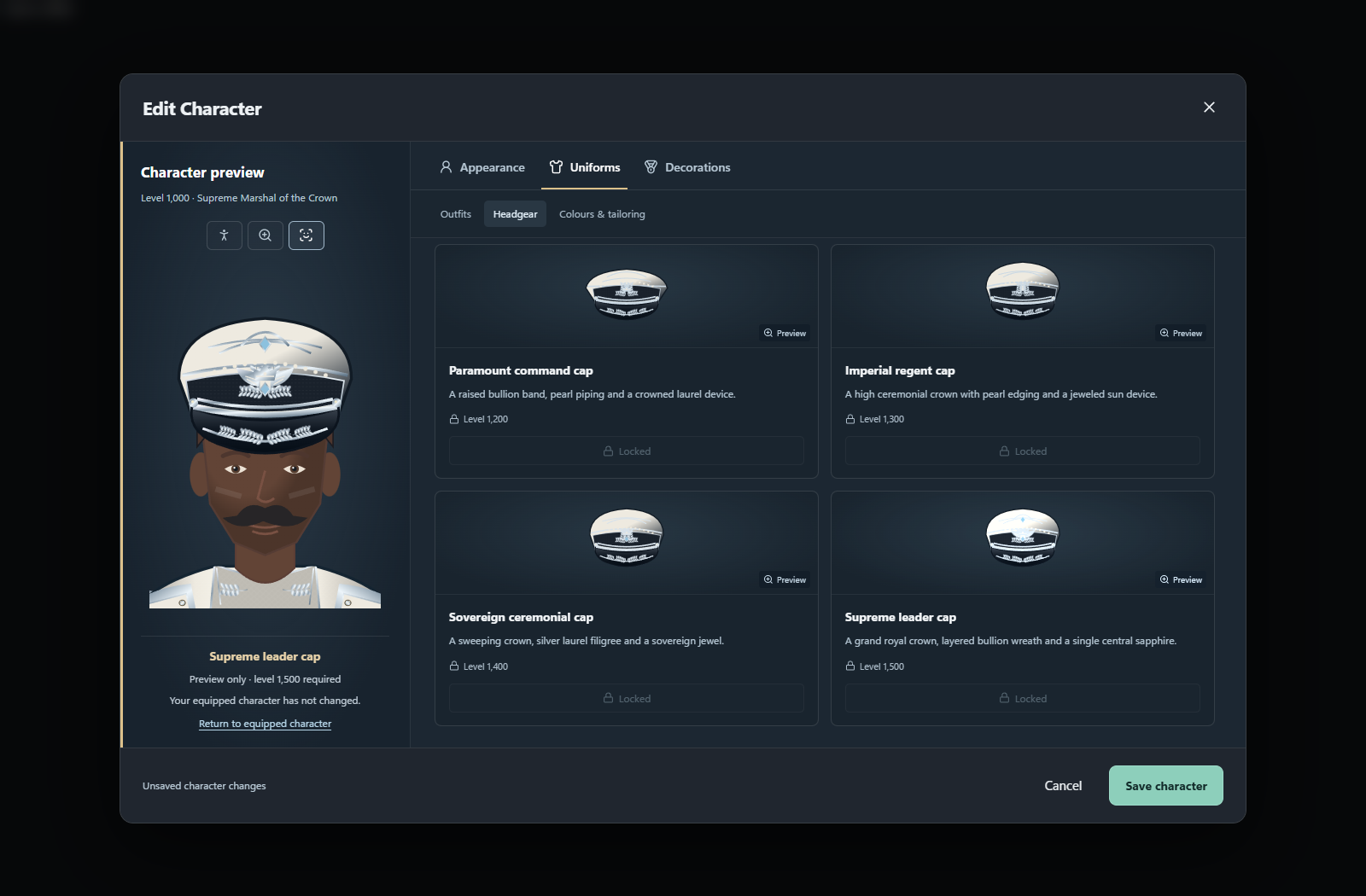
Task: Close the Edit Character dialog
Action: click(x=1209, y=108)
